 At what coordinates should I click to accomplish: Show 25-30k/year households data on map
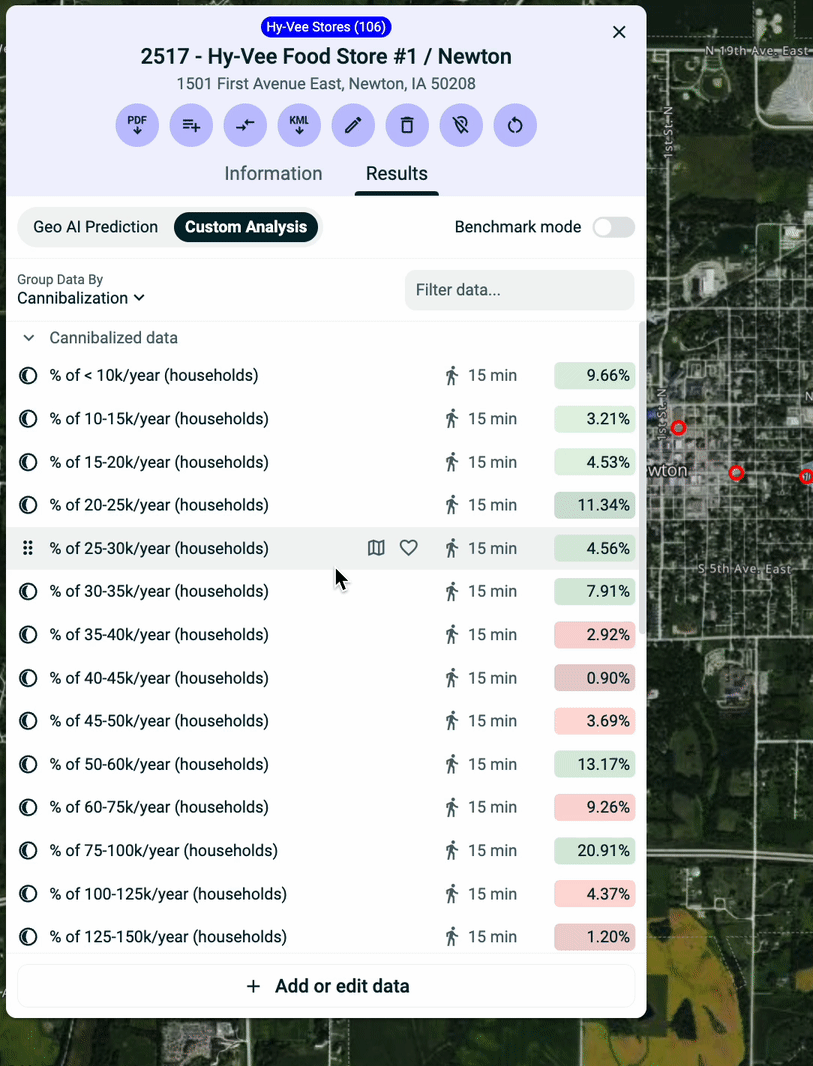point(376,548)
